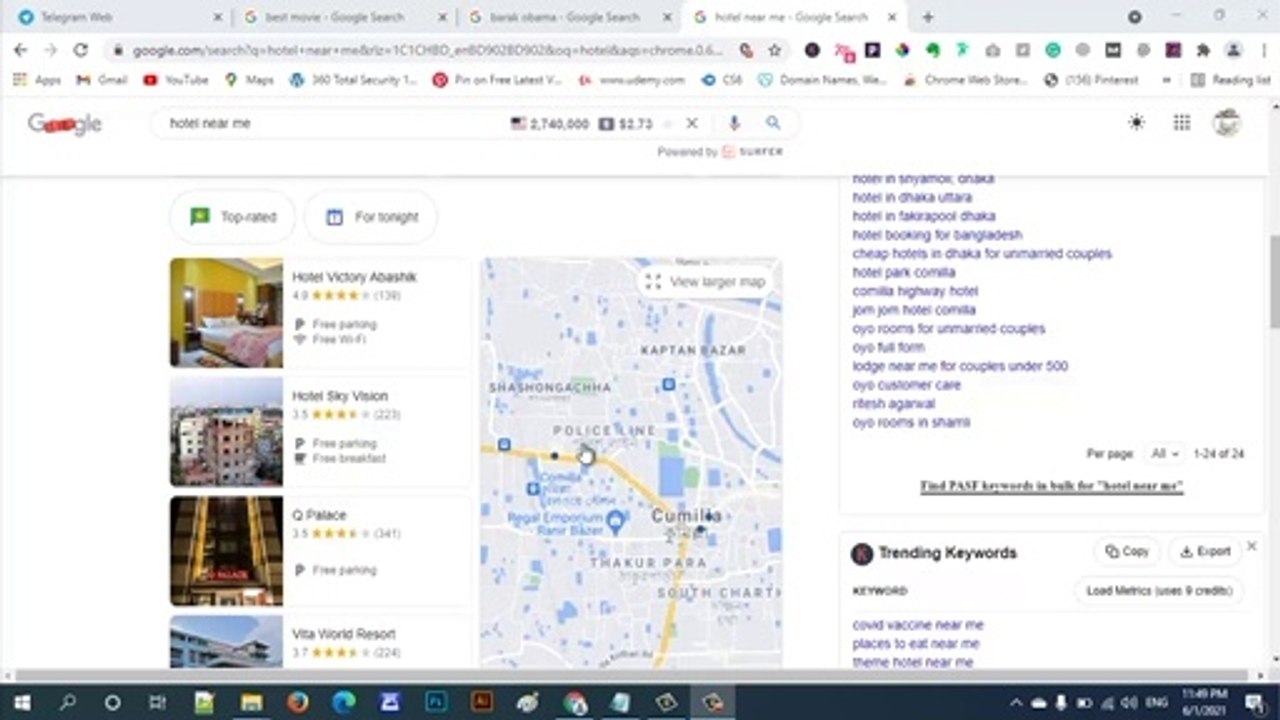Toggle the Top-rated filter chip

[x=232, y=217]
